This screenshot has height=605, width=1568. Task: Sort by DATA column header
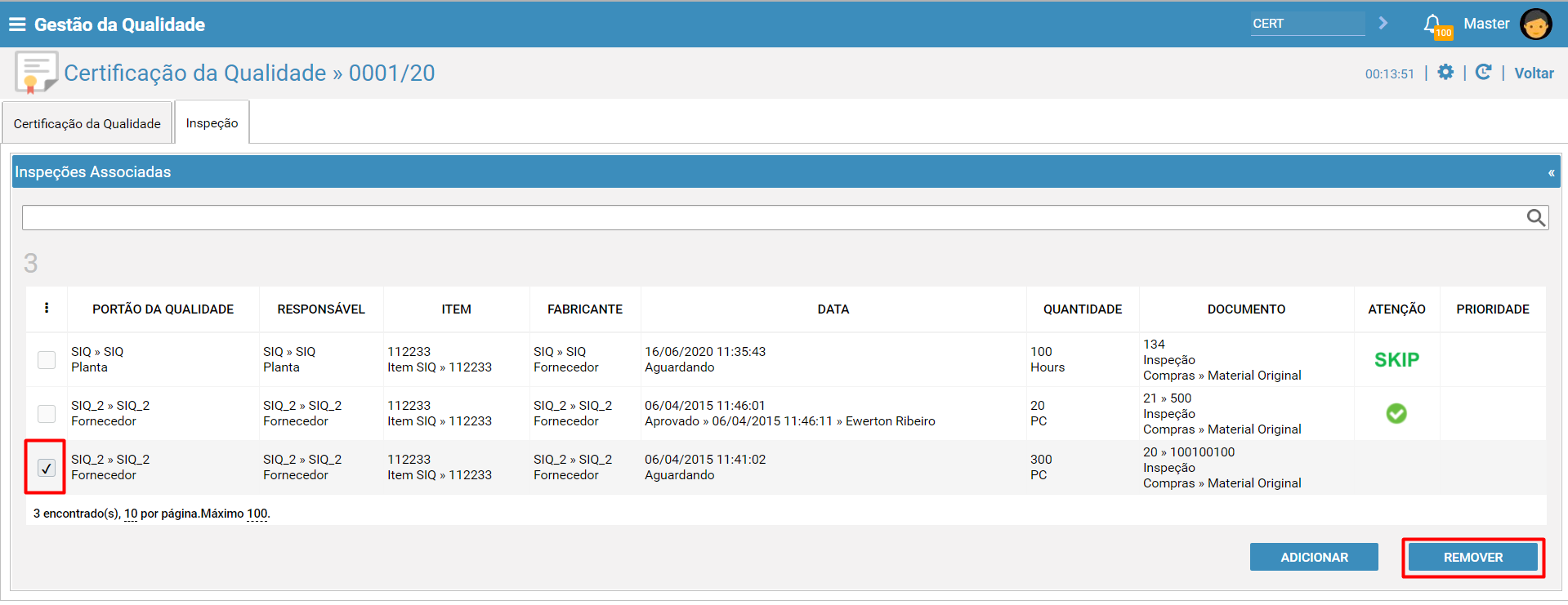(x=833, y=309)
